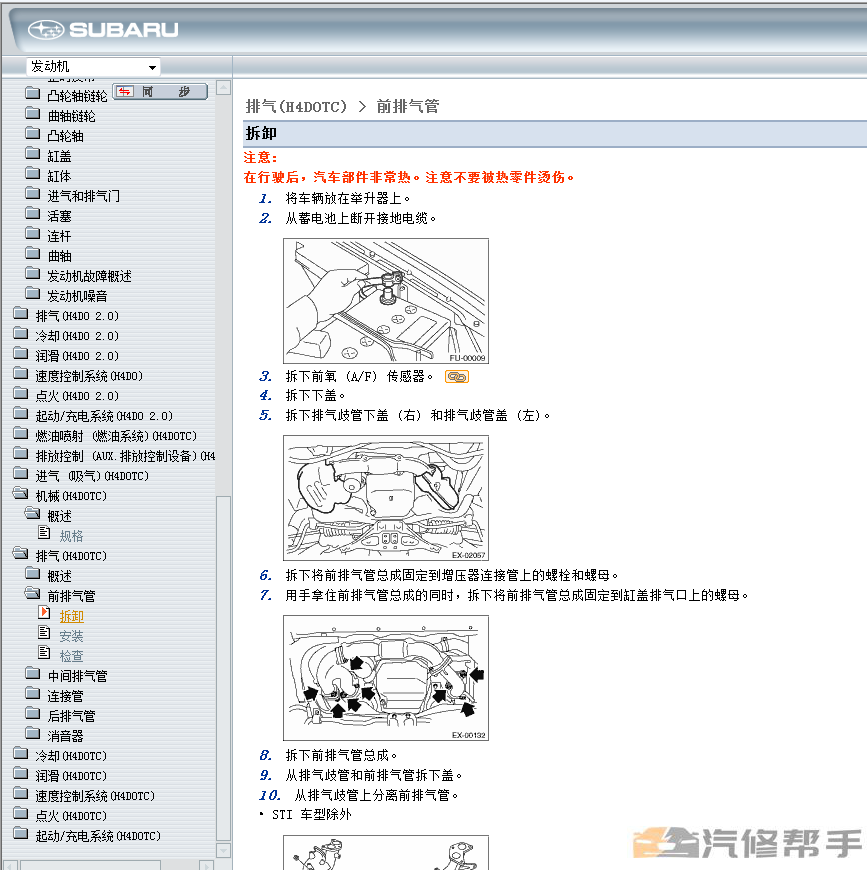The width and height of the screenshot is (867, 870).
Task: Open the 冷却(H4DOTC) section
Action: pyautogui.click(x=70, y=756)
